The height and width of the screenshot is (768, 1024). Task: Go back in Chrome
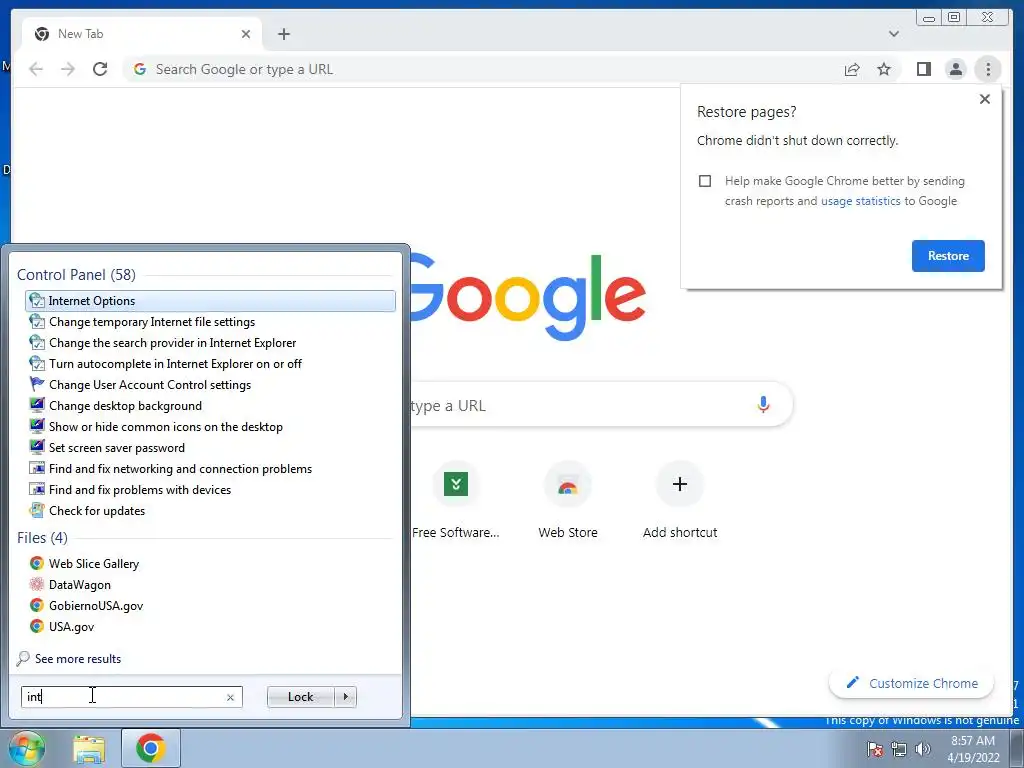pyautogui.click(x=36, y=69)
